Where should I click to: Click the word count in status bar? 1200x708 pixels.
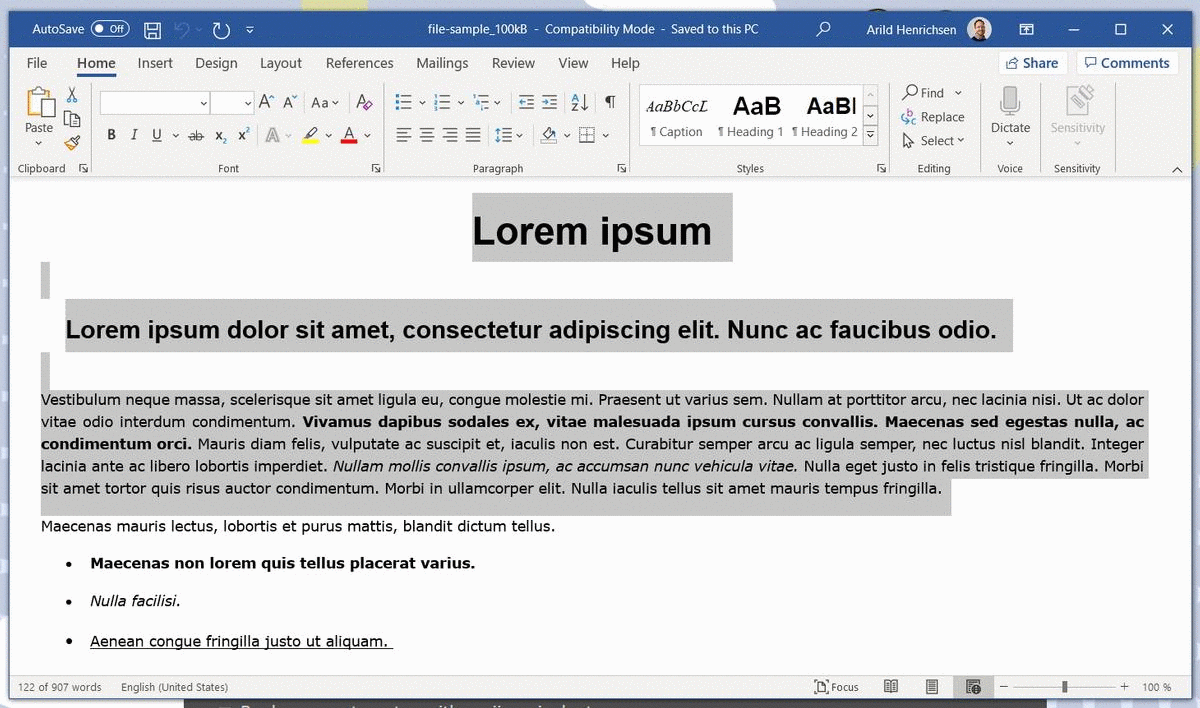58,687
